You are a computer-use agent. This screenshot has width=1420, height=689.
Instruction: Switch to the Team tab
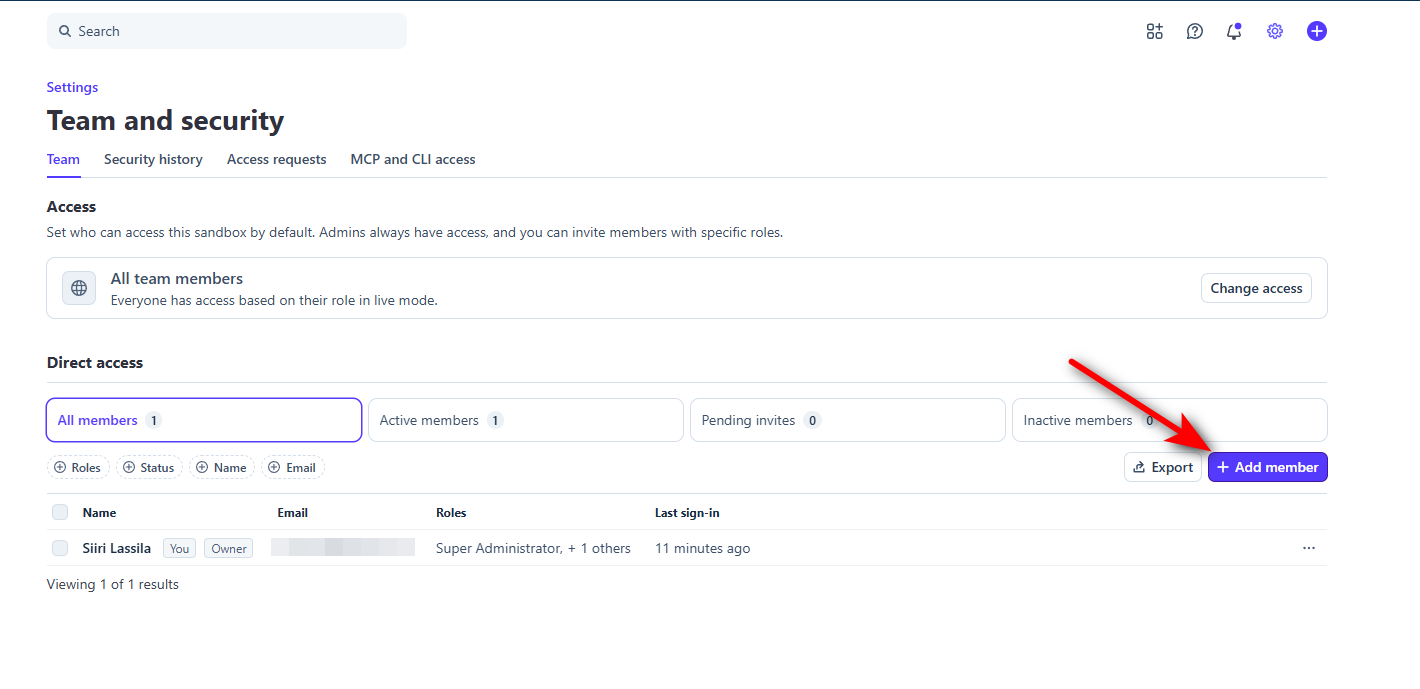tap(63, 159)
